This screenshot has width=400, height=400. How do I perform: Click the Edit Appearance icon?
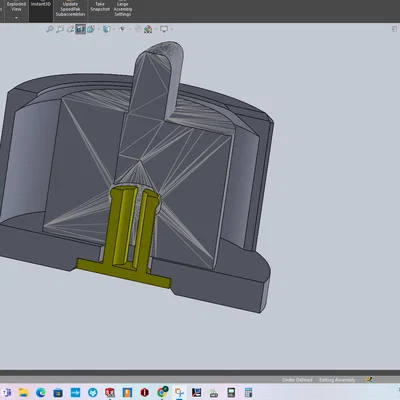138,29
